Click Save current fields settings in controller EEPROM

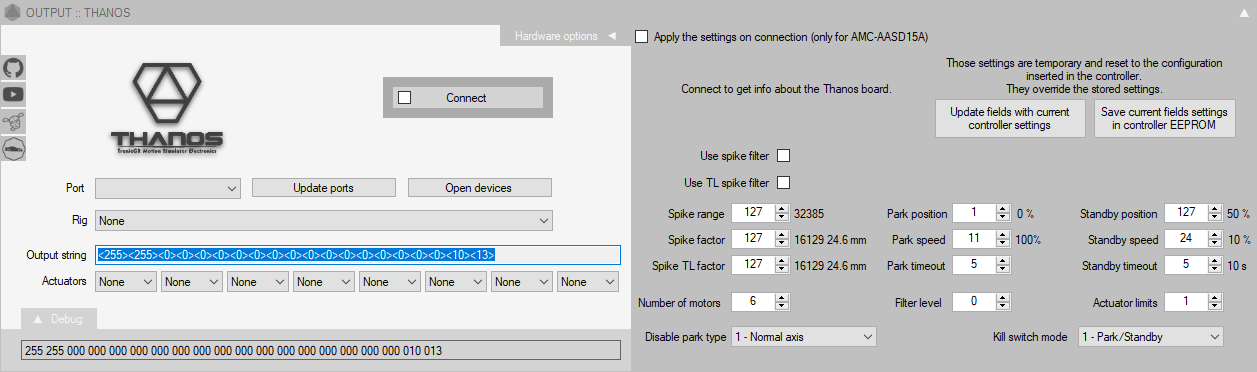point(1164,119)
